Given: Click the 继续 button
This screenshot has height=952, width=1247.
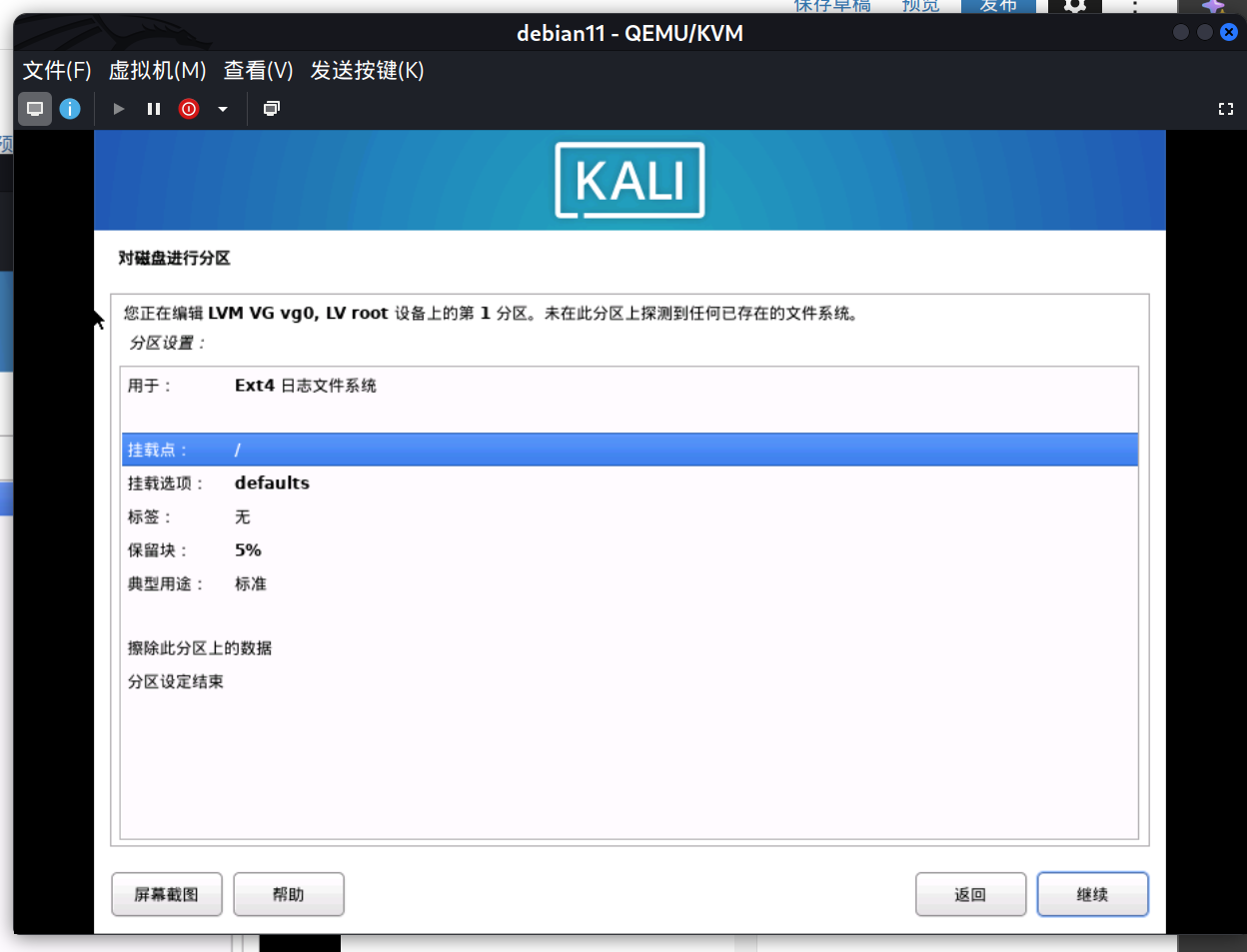Looking at the screenshot, I should click(1092, 894).
